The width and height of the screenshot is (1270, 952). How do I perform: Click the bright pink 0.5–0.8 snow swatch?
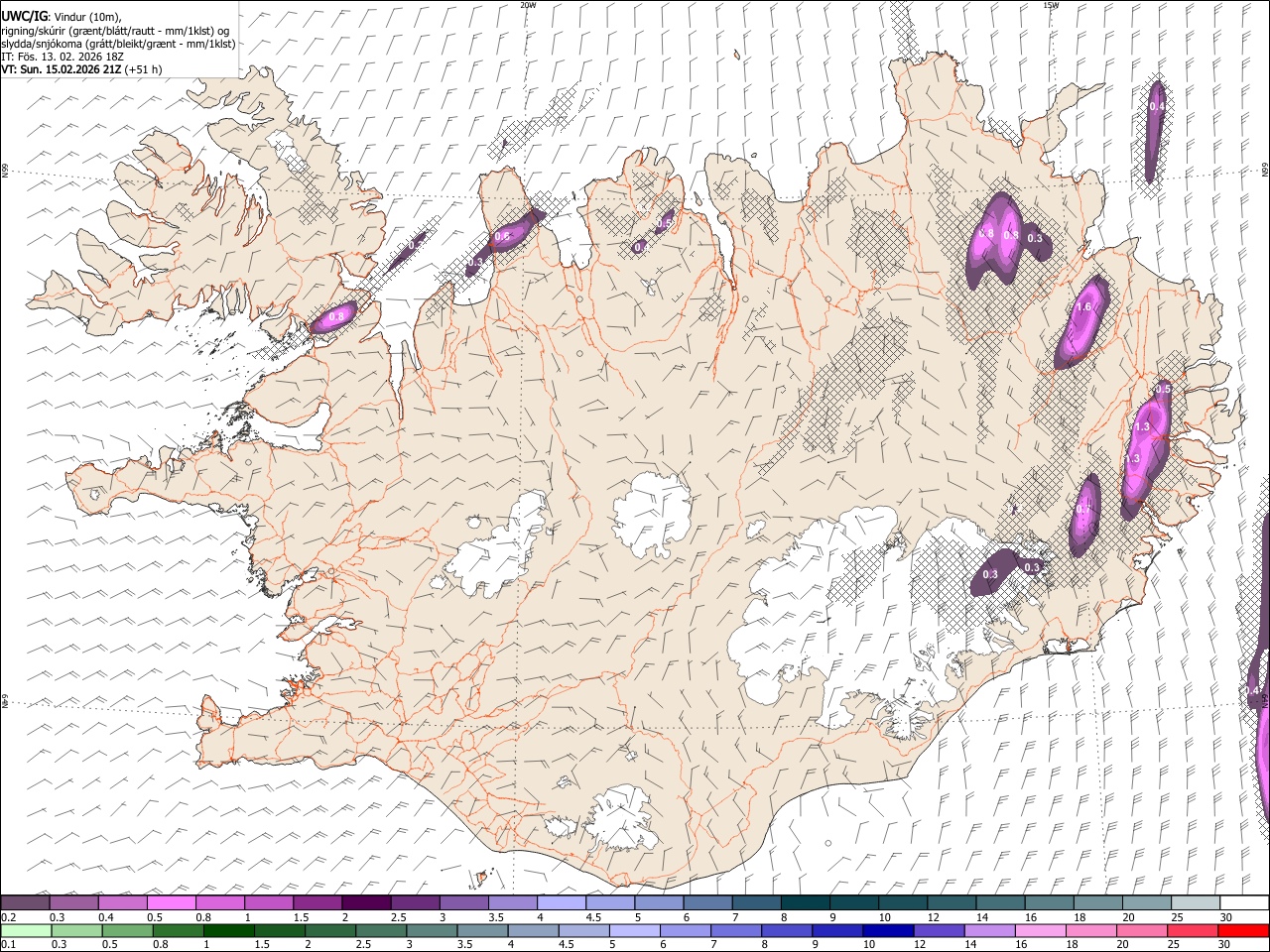[171, 903]
